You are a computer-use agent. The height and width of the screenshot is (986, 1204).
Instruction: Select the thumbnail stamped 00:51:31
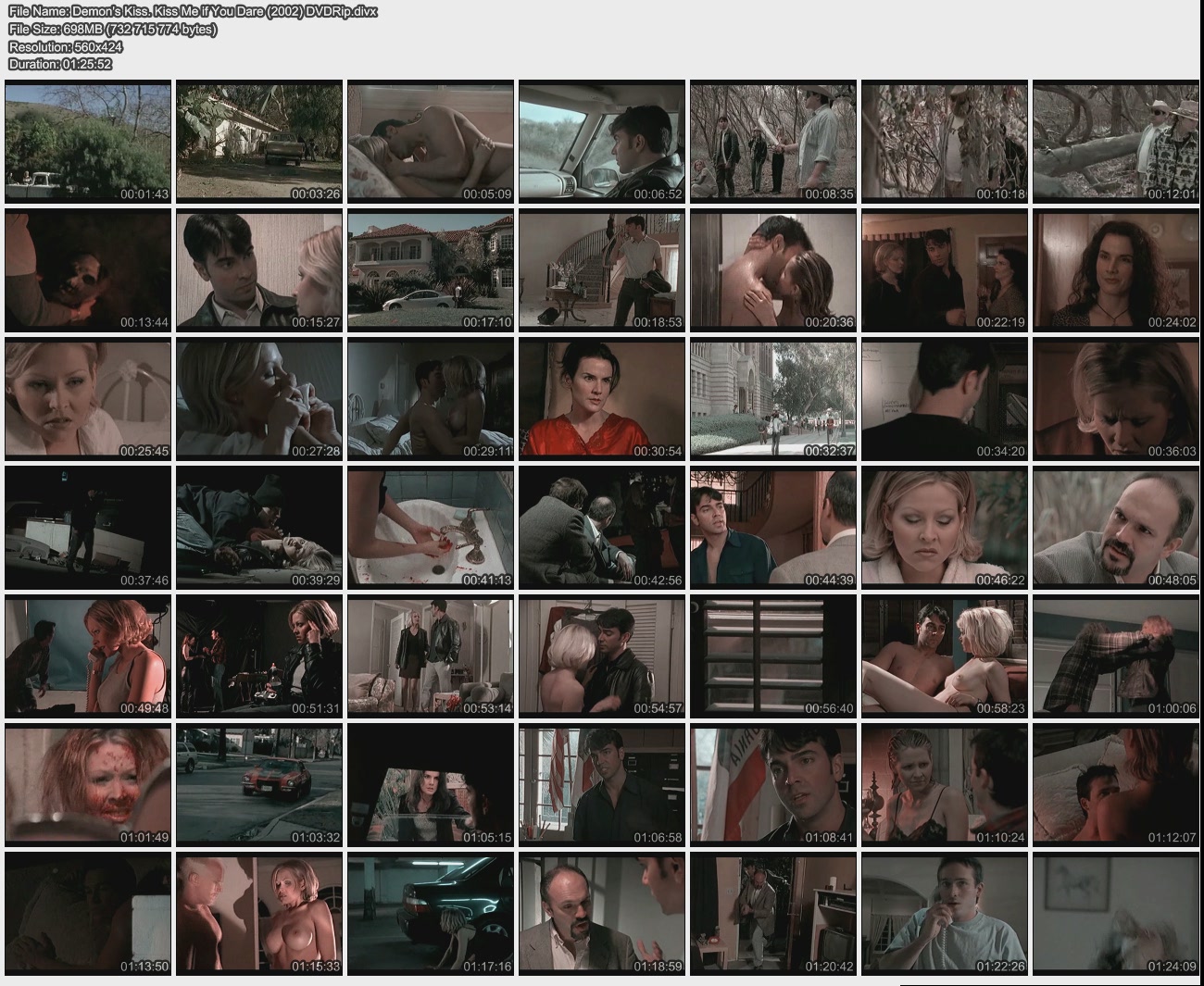coord(259,657)
